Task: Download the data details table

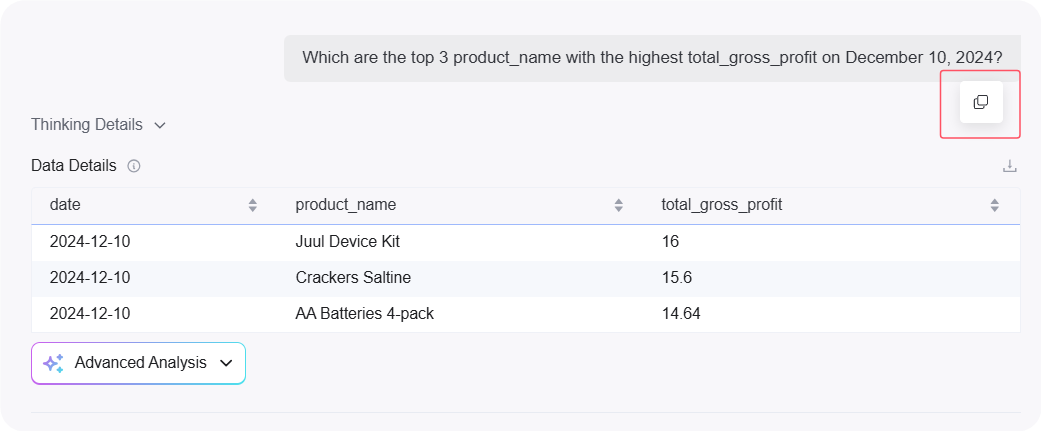Action: tap(1009, 166)
